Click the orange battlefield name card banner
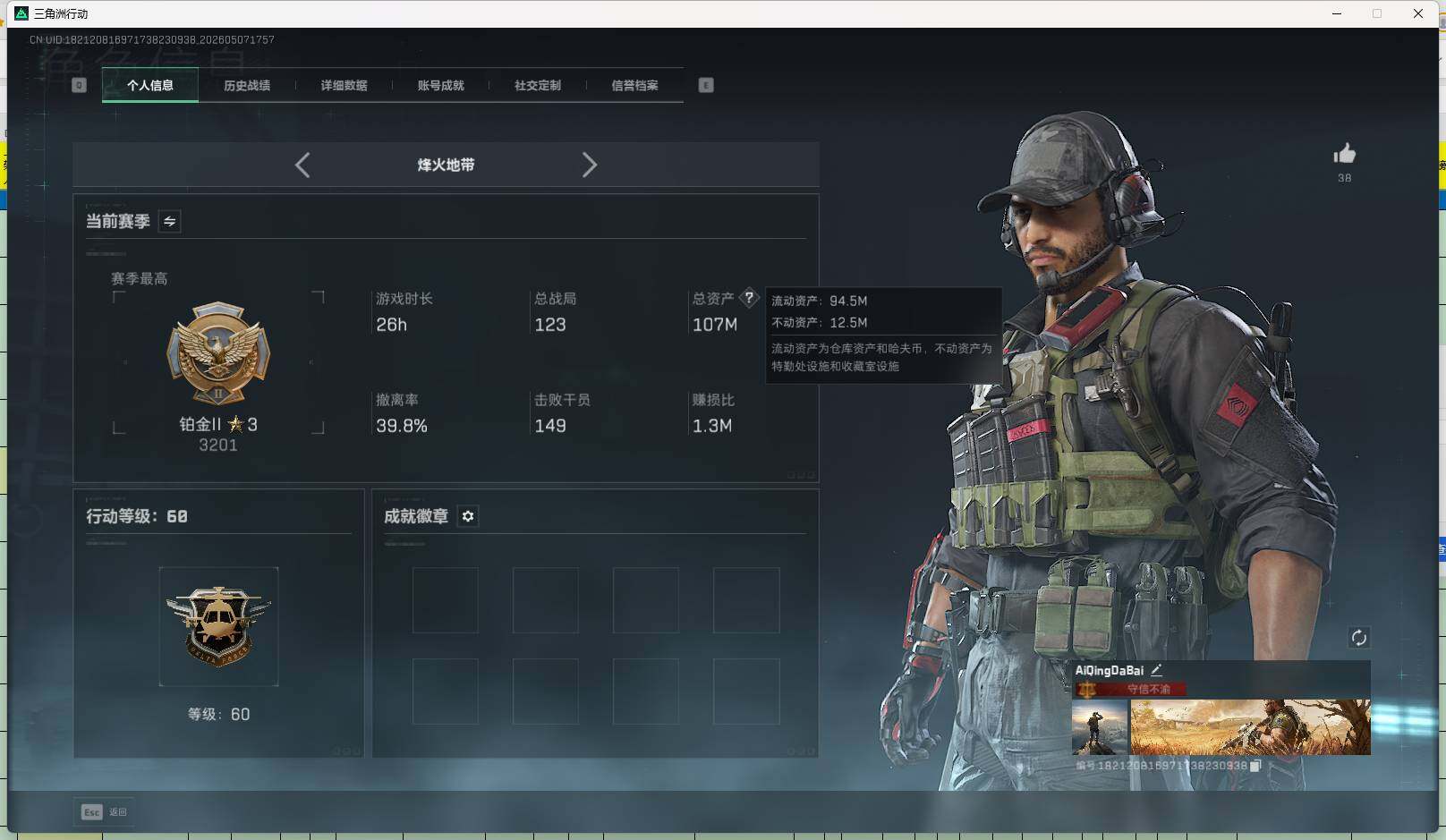The image size is (1446, 840). point(1251,727)
